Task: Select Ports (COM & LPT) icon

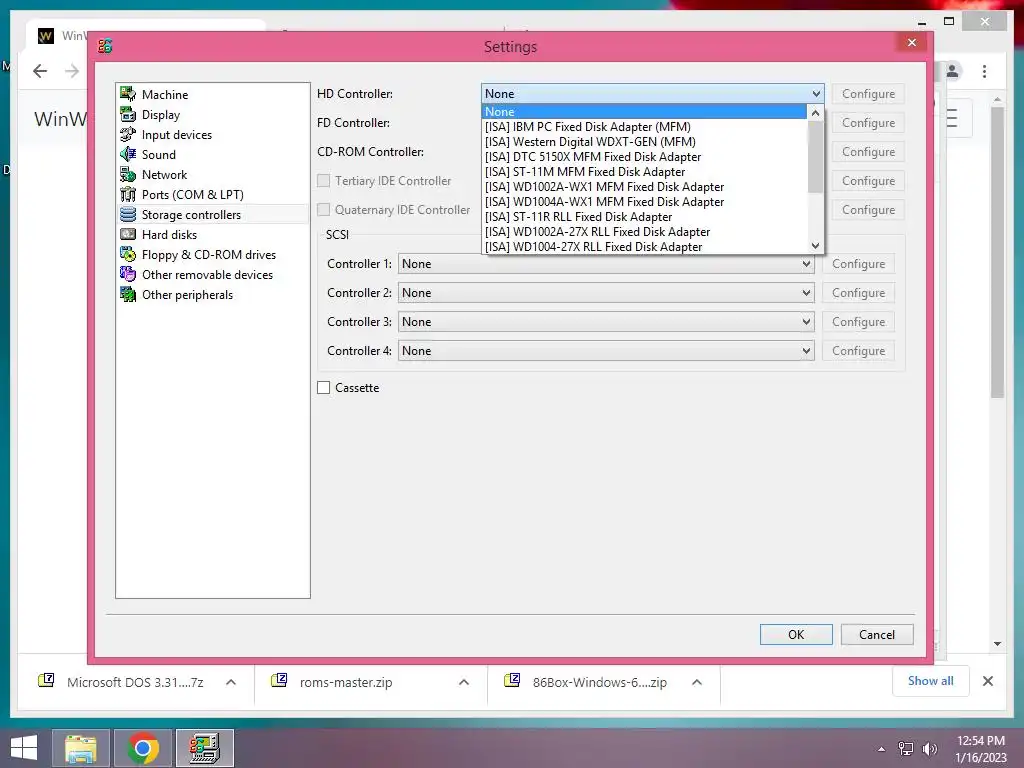Action: point(128,195)
